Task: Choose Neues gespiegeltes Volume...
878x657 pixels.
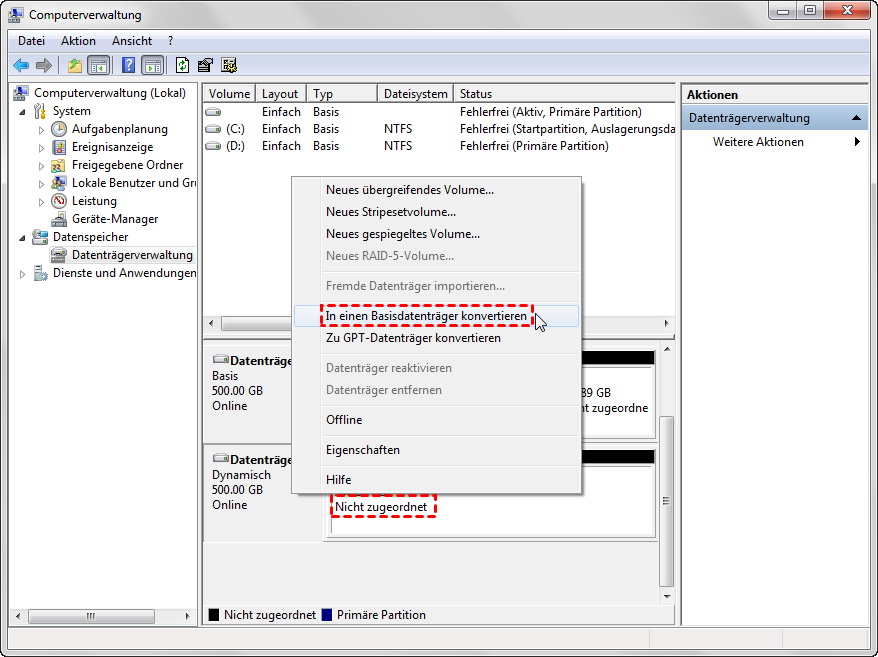Action: [x=436, y=234]
